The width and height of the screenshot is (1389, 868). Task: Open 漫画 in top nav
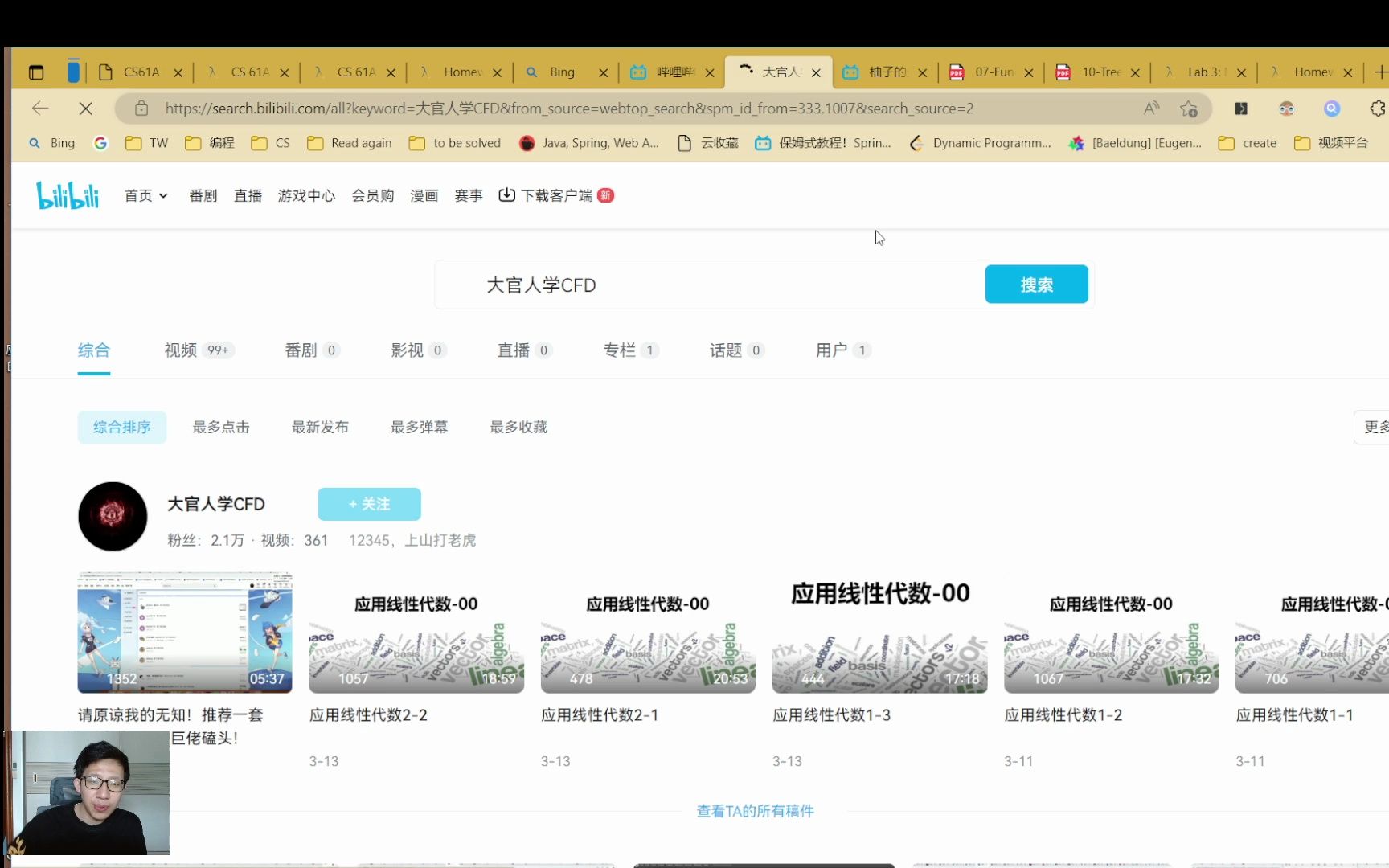[x=424, y=195]
